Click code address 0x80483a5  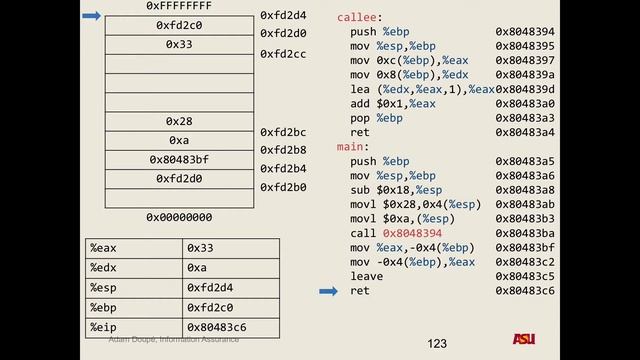525,161
